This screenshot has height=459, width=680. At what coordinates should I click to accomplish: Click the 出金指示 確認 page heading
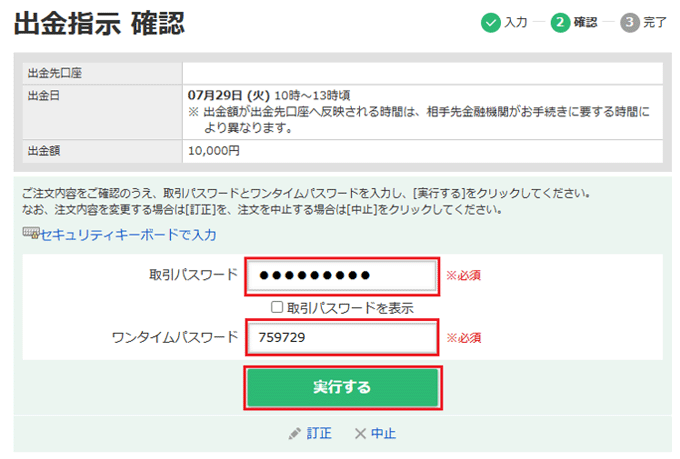pos(99,24)
